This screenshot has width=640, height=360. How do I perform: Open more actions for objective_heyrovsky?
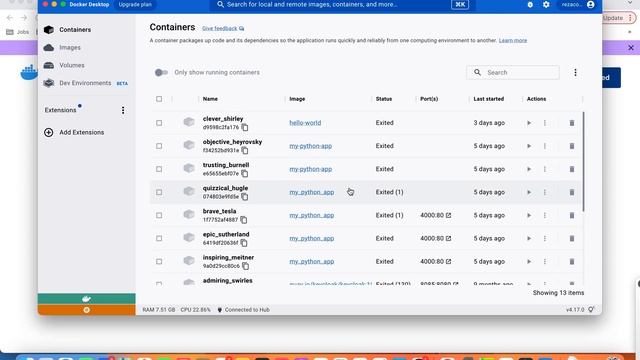pyautogui.click(x=544, y=146)
